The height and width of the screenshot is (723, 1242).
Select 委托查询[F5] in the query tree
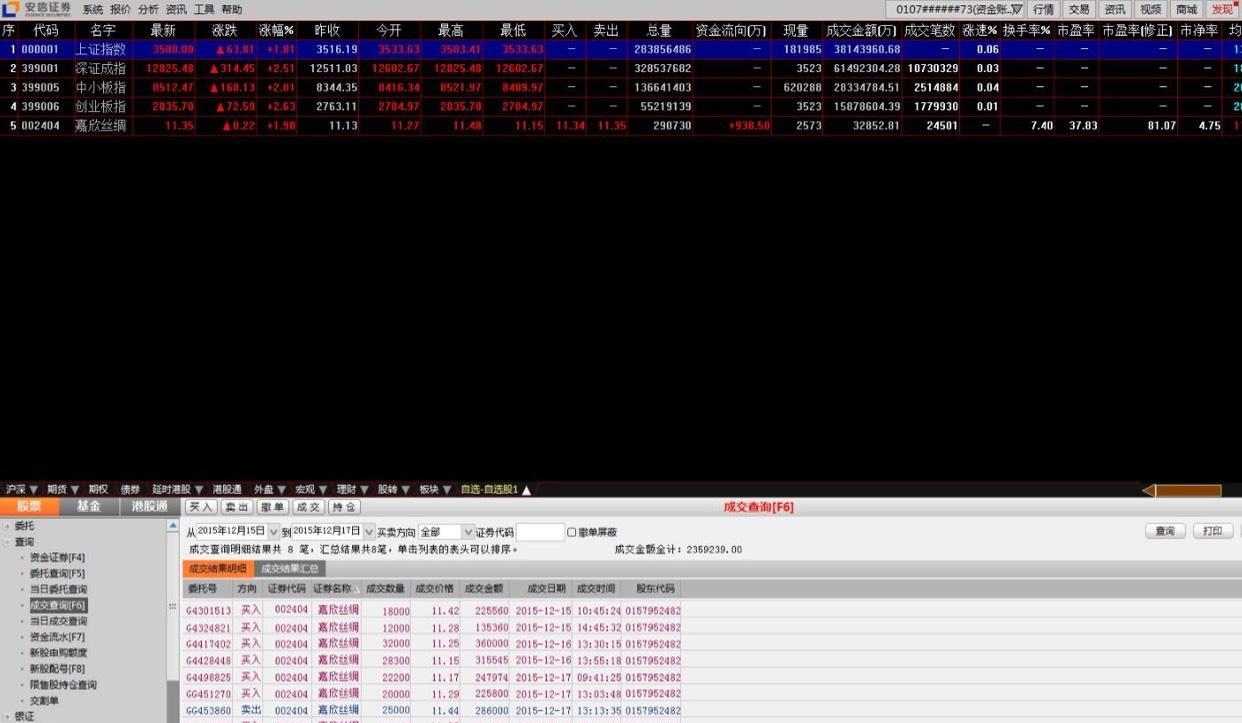pyautogui.click(x=57, y=574)
